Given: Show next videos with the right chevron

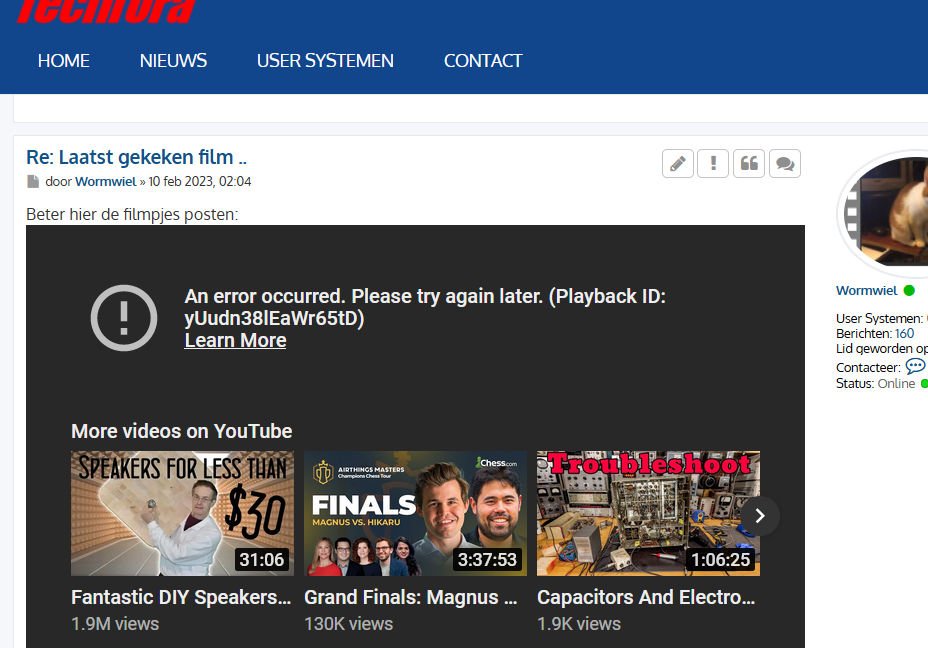Looking at the screenshot, I should 760,516.
